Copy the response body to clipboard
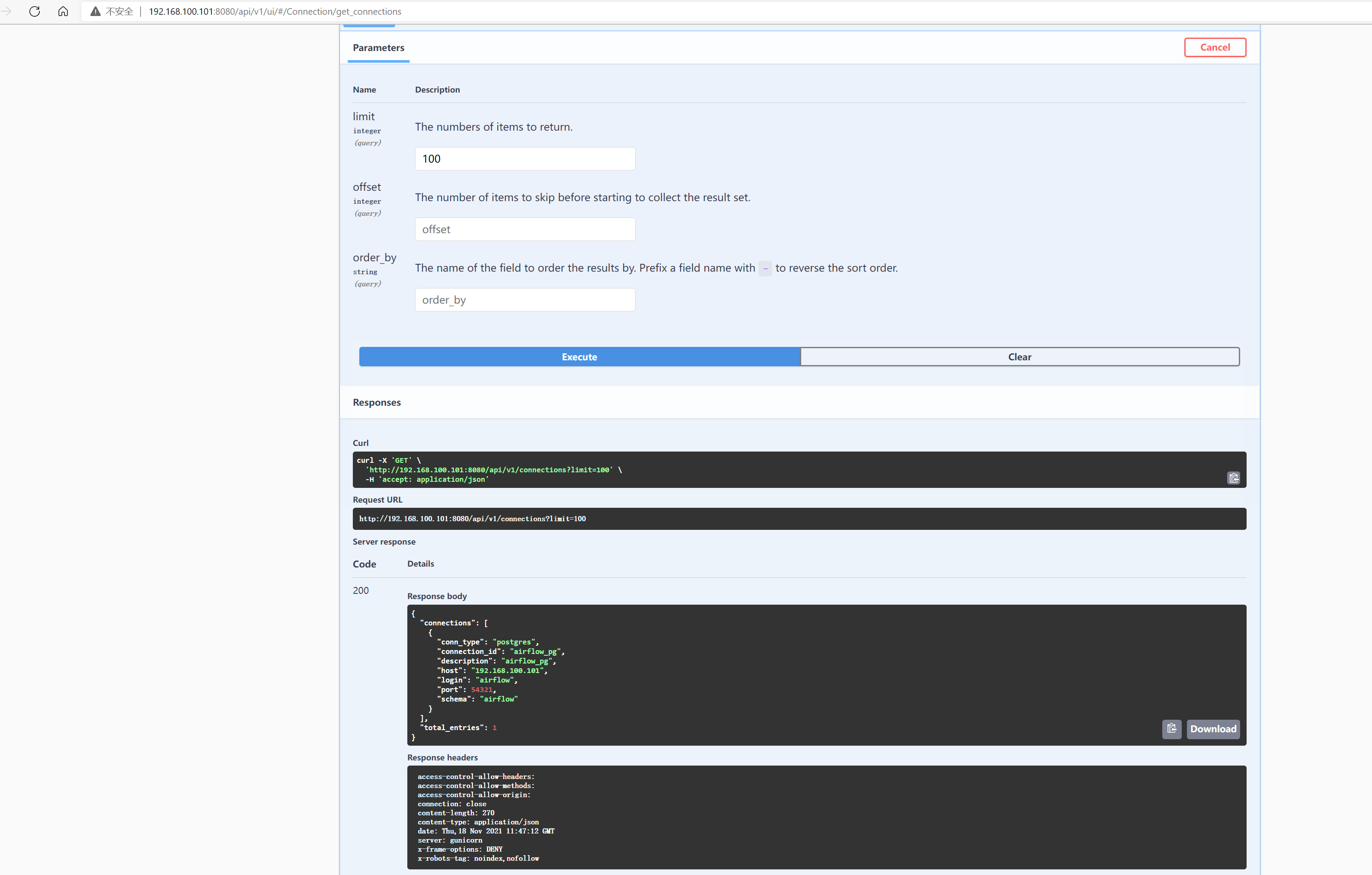 tap(1171, 728)
